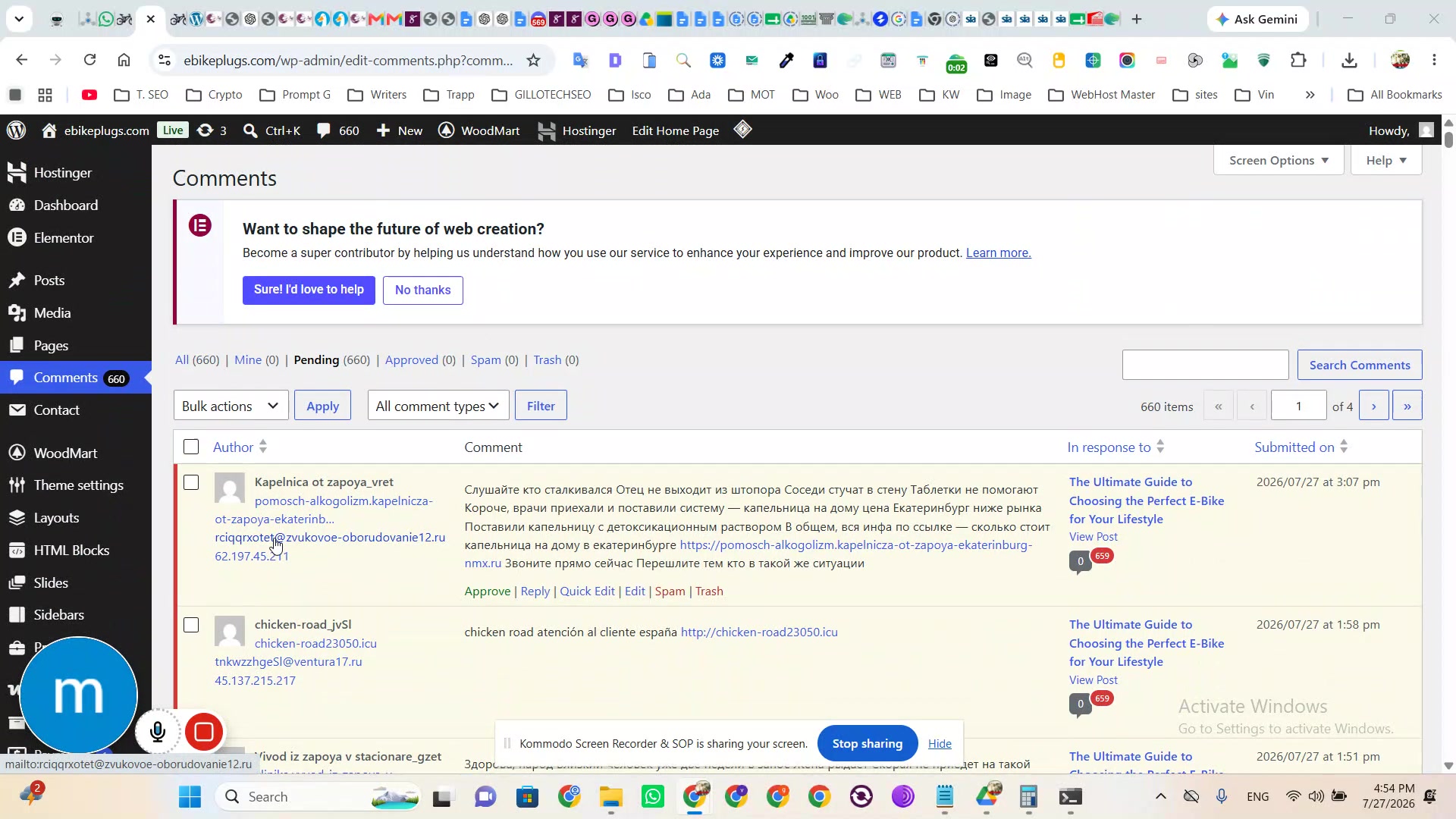The image size is (1456, 819).
Task: Open View Post for the chicken-road comment
Action: 1093,680
